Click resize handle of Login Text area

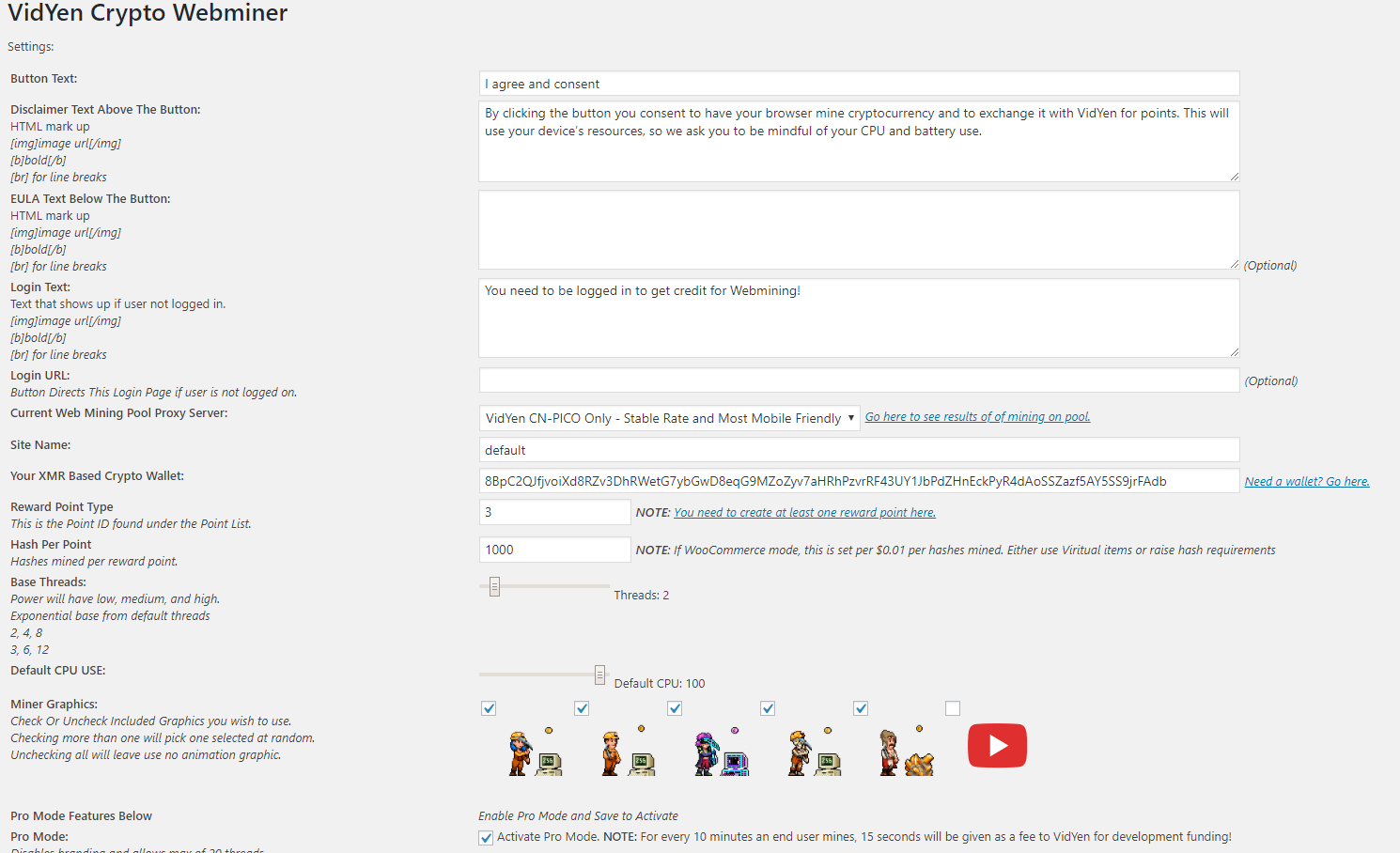click(x=1234, y=351)
